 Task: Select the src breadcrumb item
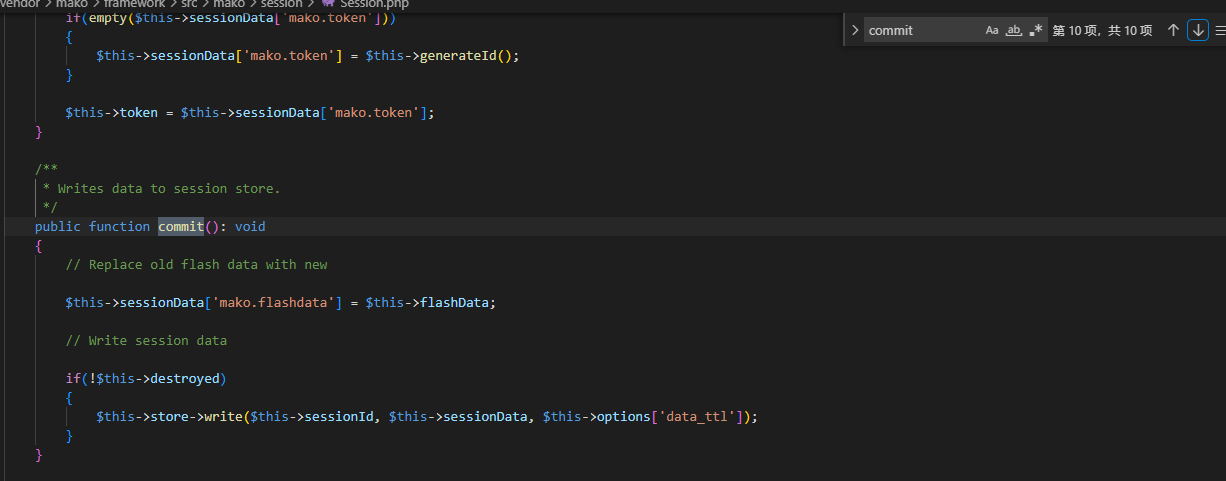[189, 4]
